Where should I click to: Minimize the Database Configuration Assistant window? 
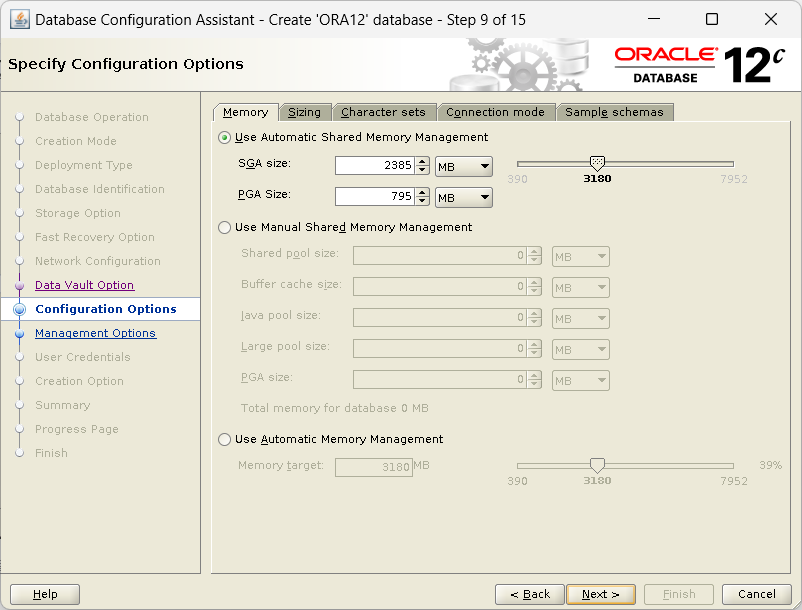pyautogui.click(x=654, y=19)
